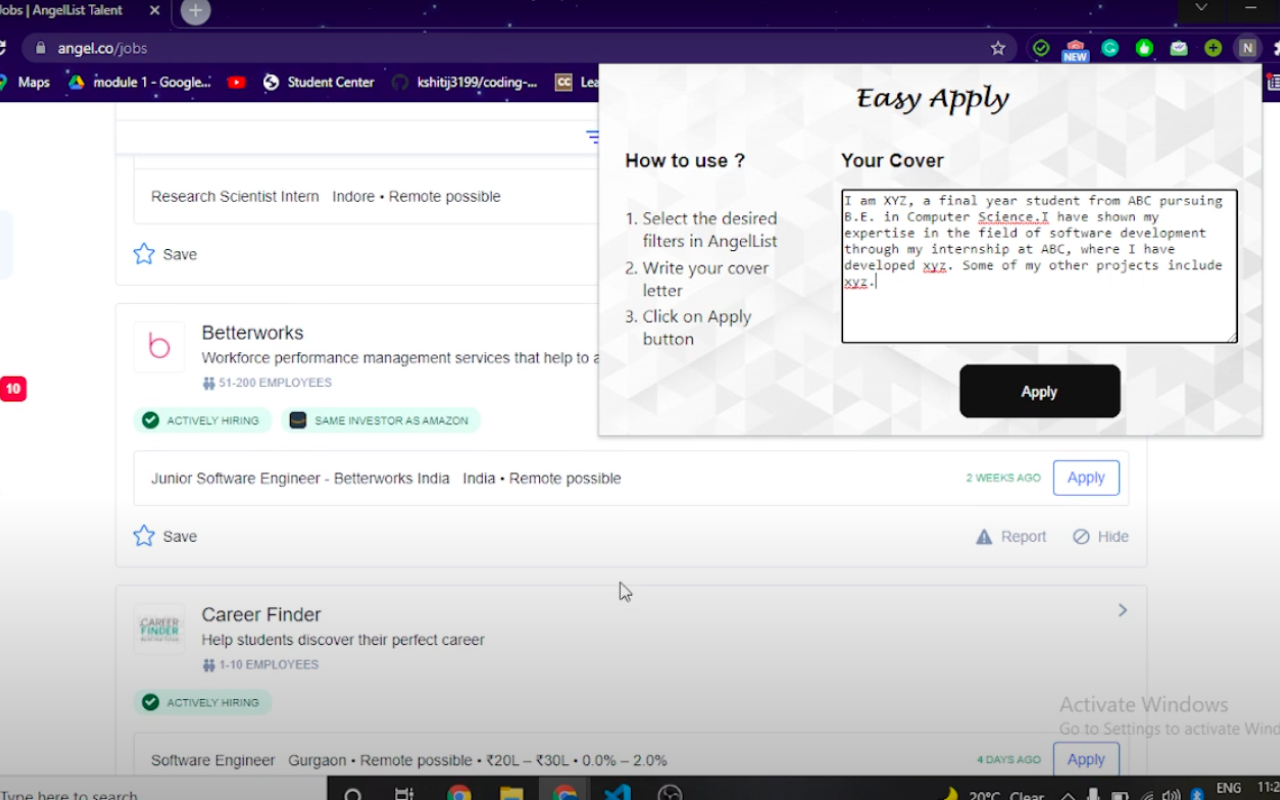Open the Maps bookmark
The height and width of the screenshot is (800, 1280).
click(24, 82)
